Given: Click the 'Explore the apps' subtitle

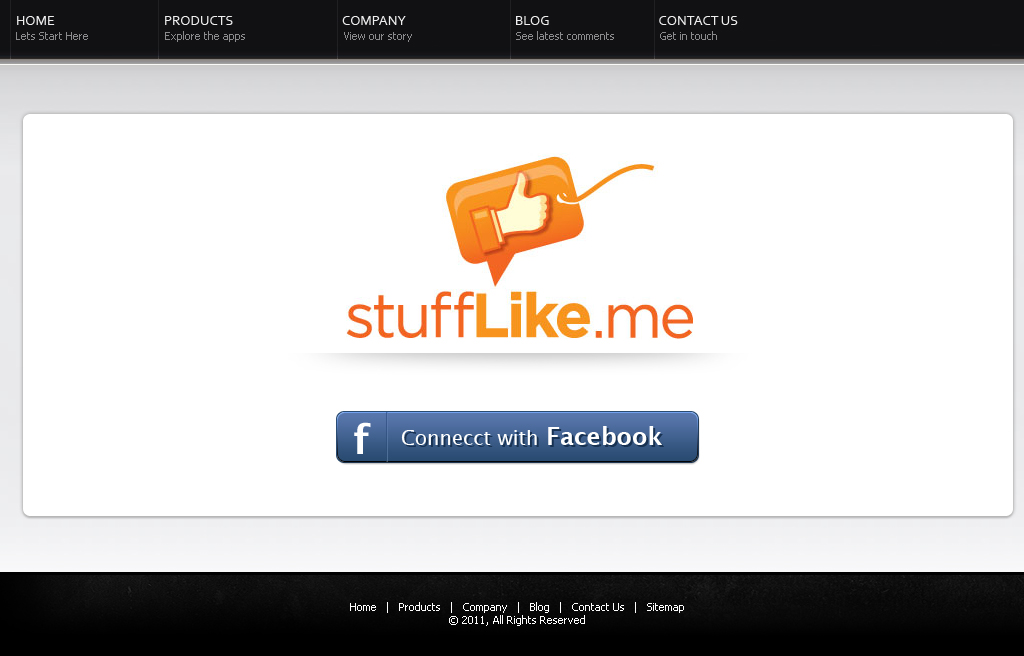Looking at the screenshot, I should point(204,36).
